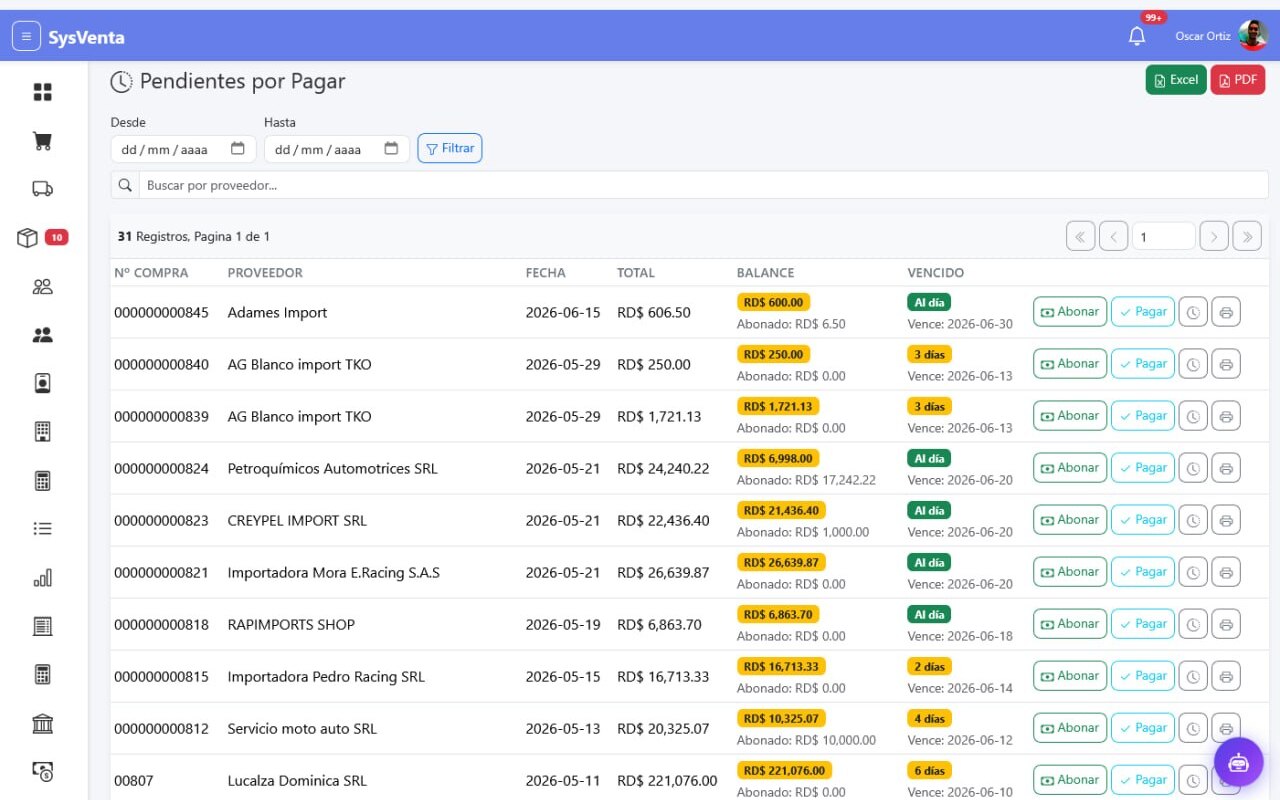Open the dashboard grid icon in sidebar

(x=42, y=92)
